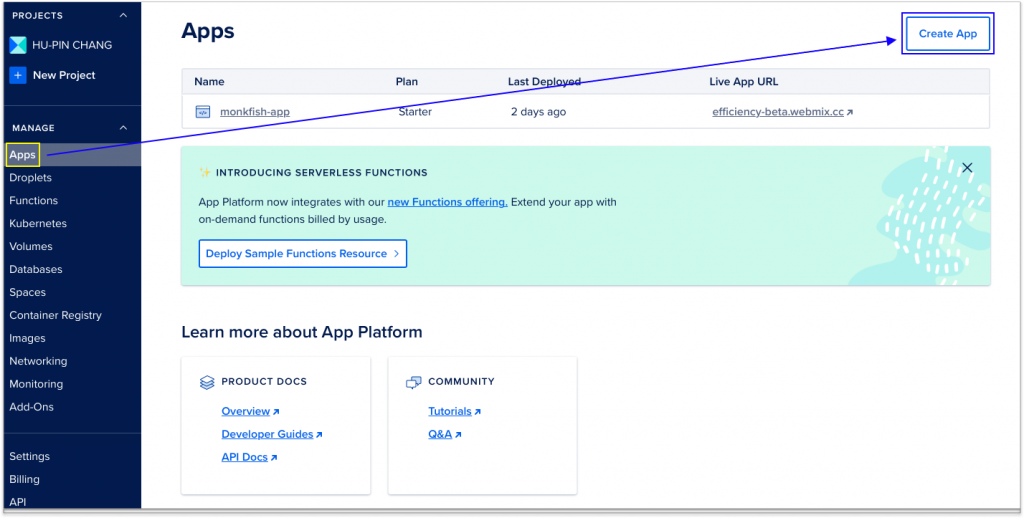Click the Product Docs stack icon
Viewport: 1024px width, 518px height.
[x=207, y=382]
